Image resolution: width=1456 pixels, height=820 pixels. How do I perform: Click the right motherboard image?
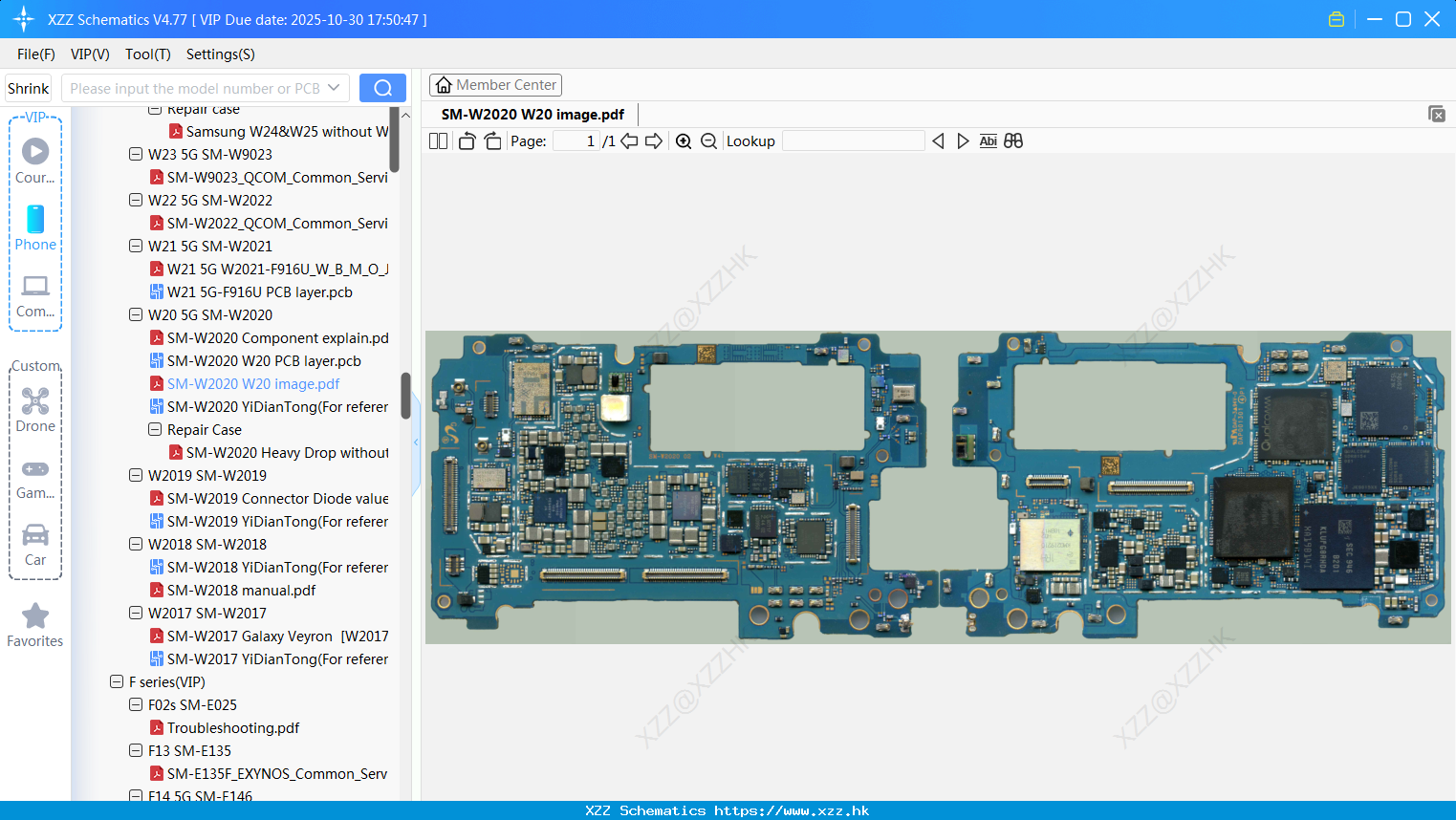point(1197,486)
